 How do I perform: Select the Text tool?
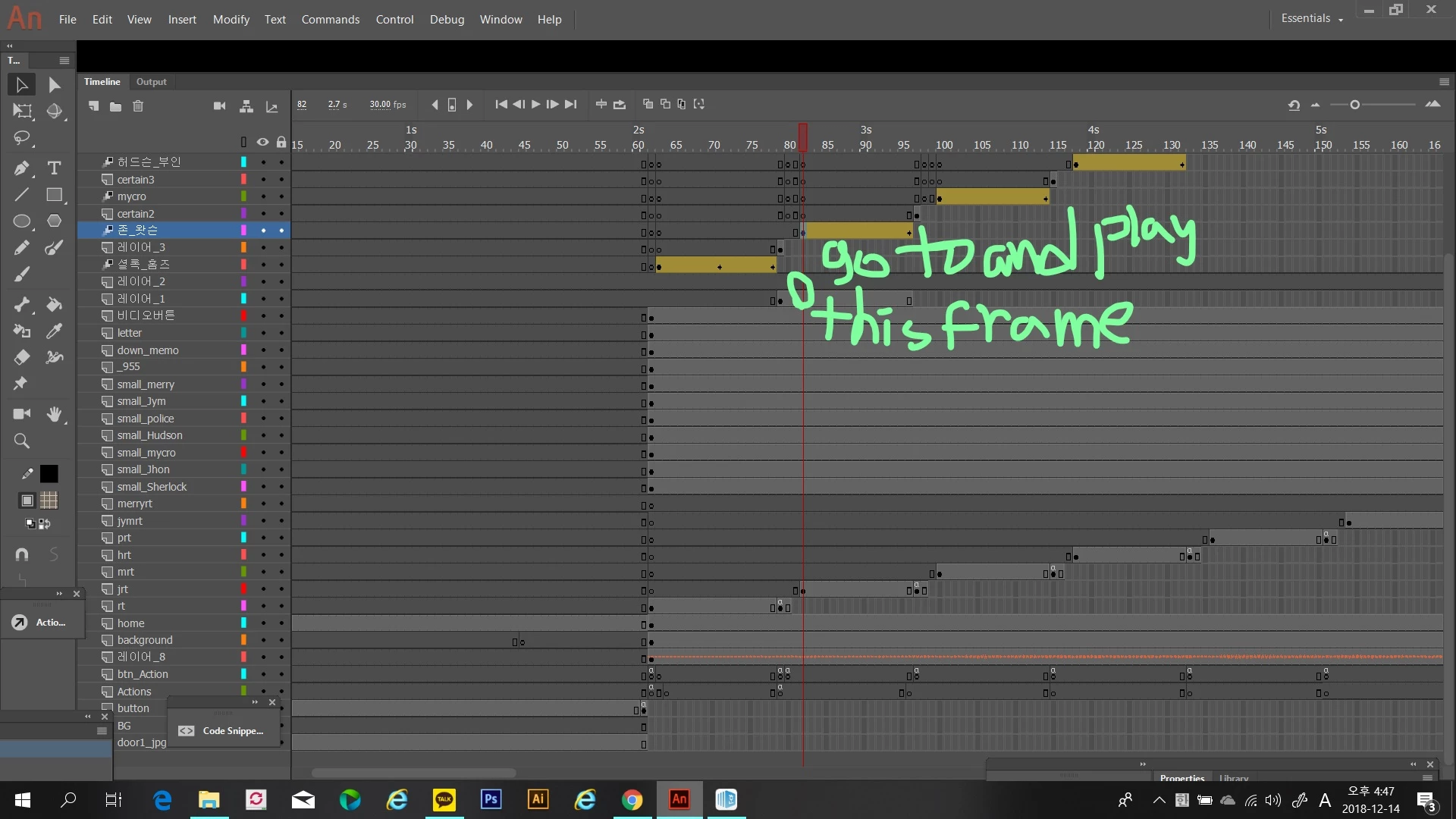pyautogui.click(x=54, y=168)
